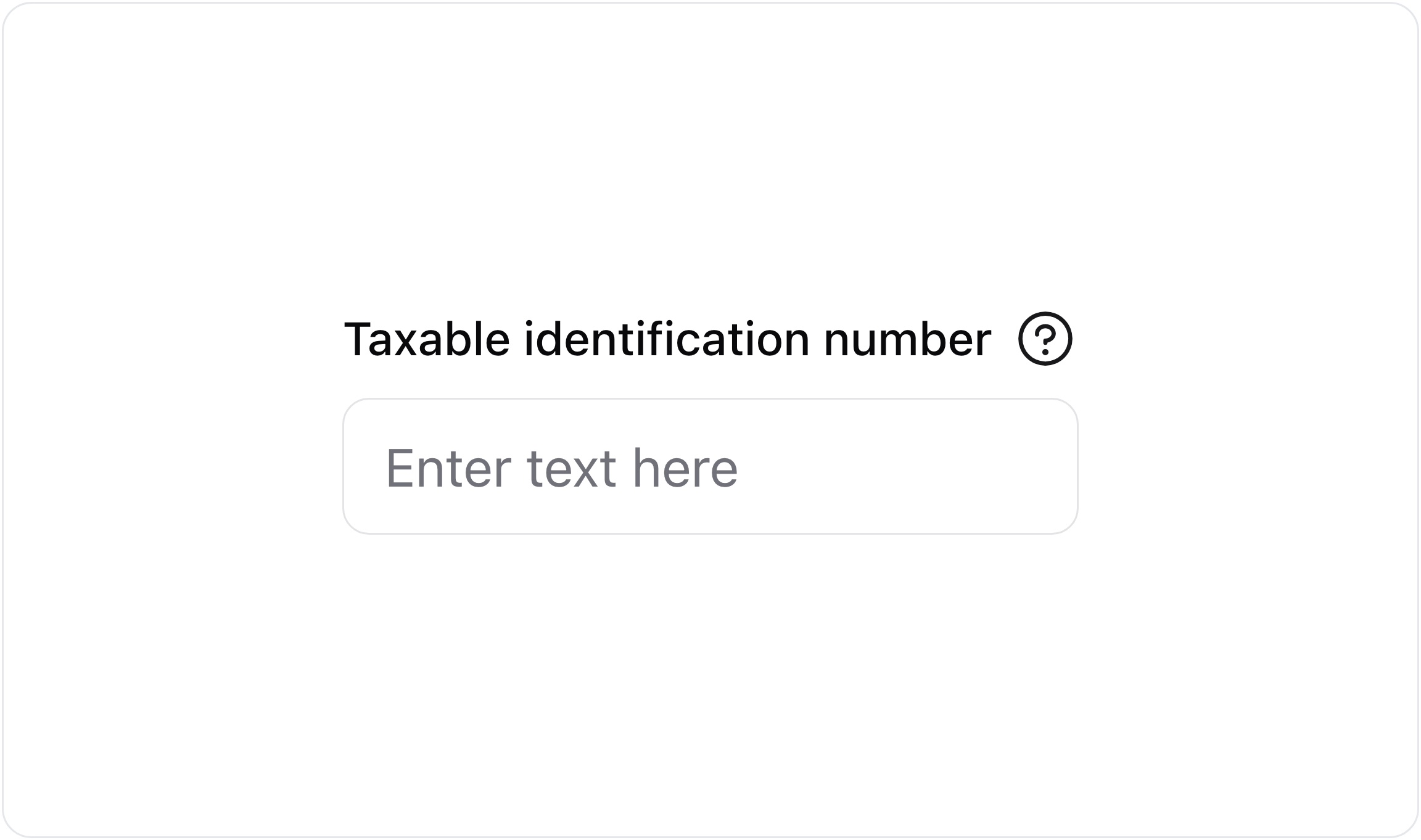Open help for Taxable identification number
The width and height of the screenshot is (1421, 840).
pos(1045,339)
